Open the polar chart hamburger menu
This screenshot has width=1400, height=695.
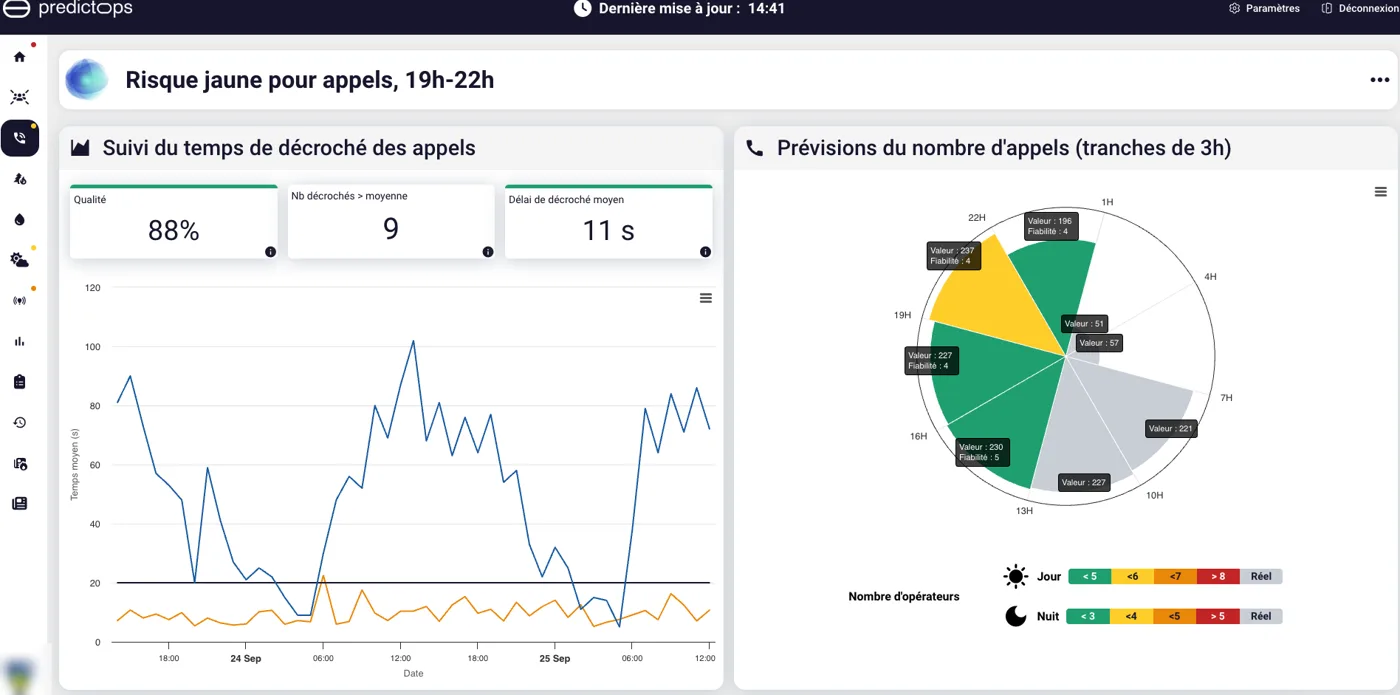click(1380, 191)
